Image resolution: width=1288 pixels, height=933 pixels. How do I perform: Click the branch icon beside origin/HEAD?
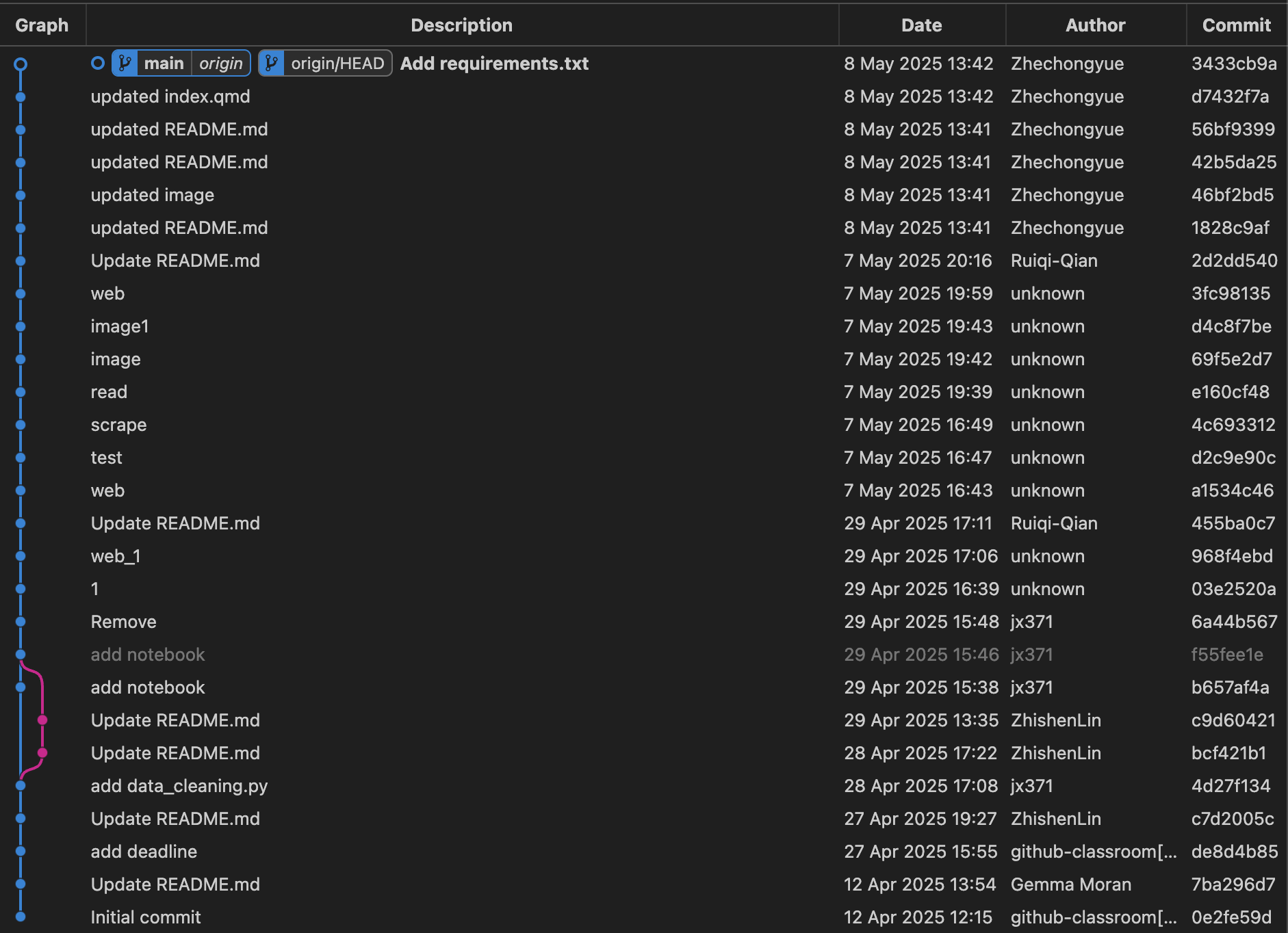[272, 63]
